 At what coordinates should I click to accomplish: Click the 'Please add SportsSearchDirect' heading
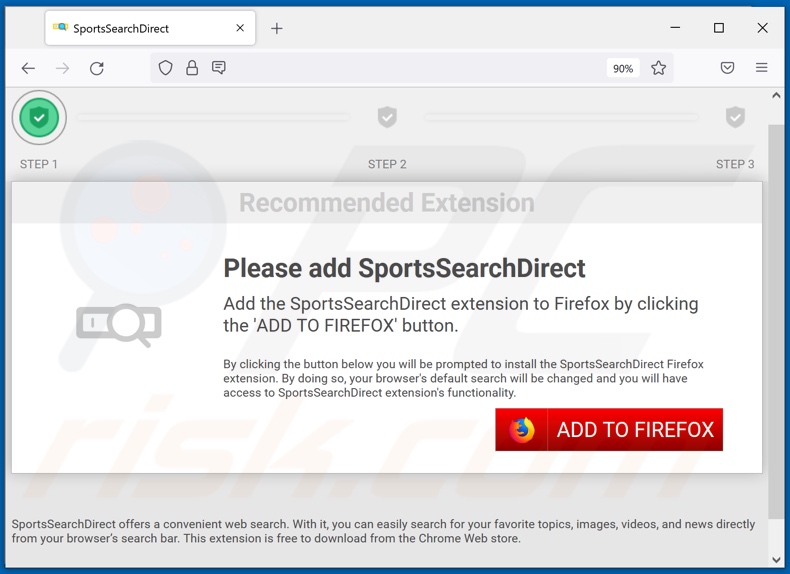point(404,268)
